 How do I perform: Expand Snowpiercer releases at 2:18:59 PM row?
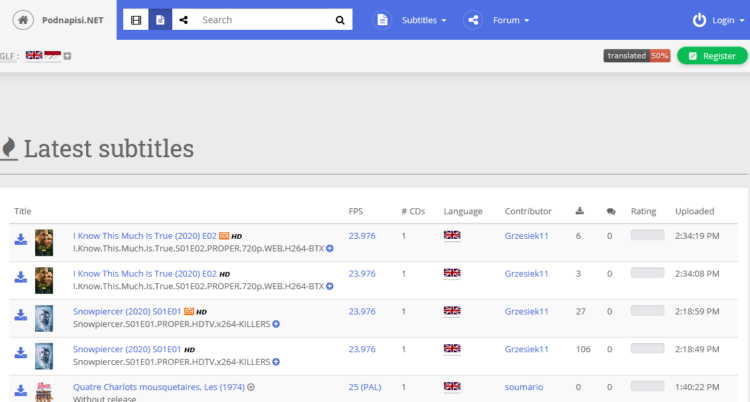click(x=276, y=324)
